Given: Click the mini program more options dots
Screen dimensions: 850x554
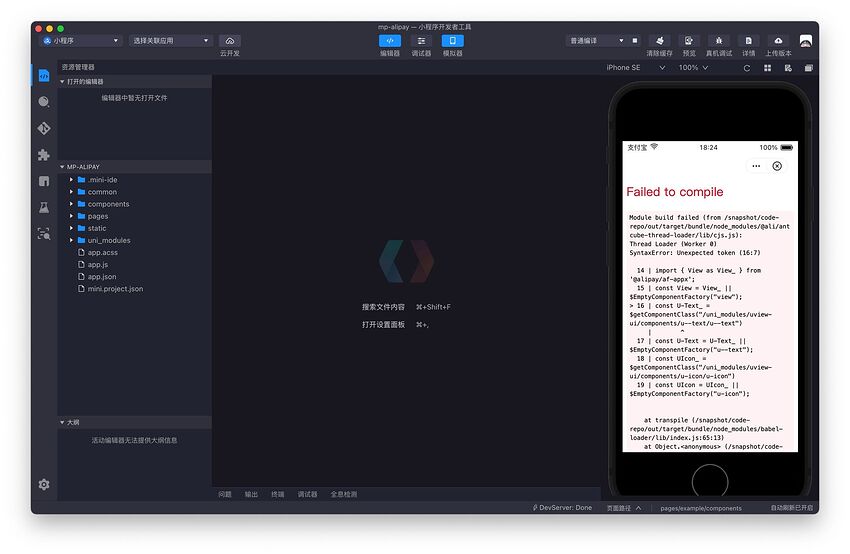Looking at the screenshot, I should (x=756, y=166).
